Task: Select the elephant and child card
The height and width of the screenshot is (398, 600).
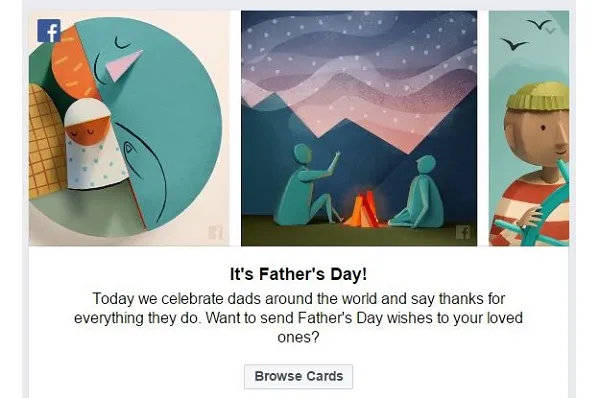Action: 129,128
